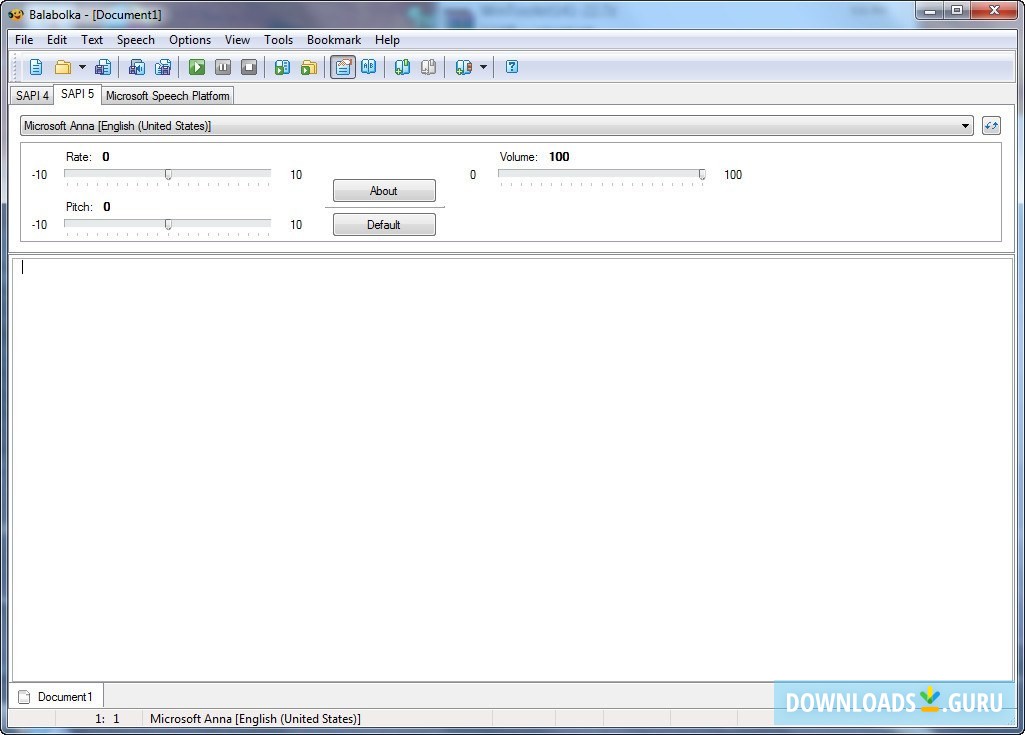Maximize the Balabolka window

pos(957,10)
